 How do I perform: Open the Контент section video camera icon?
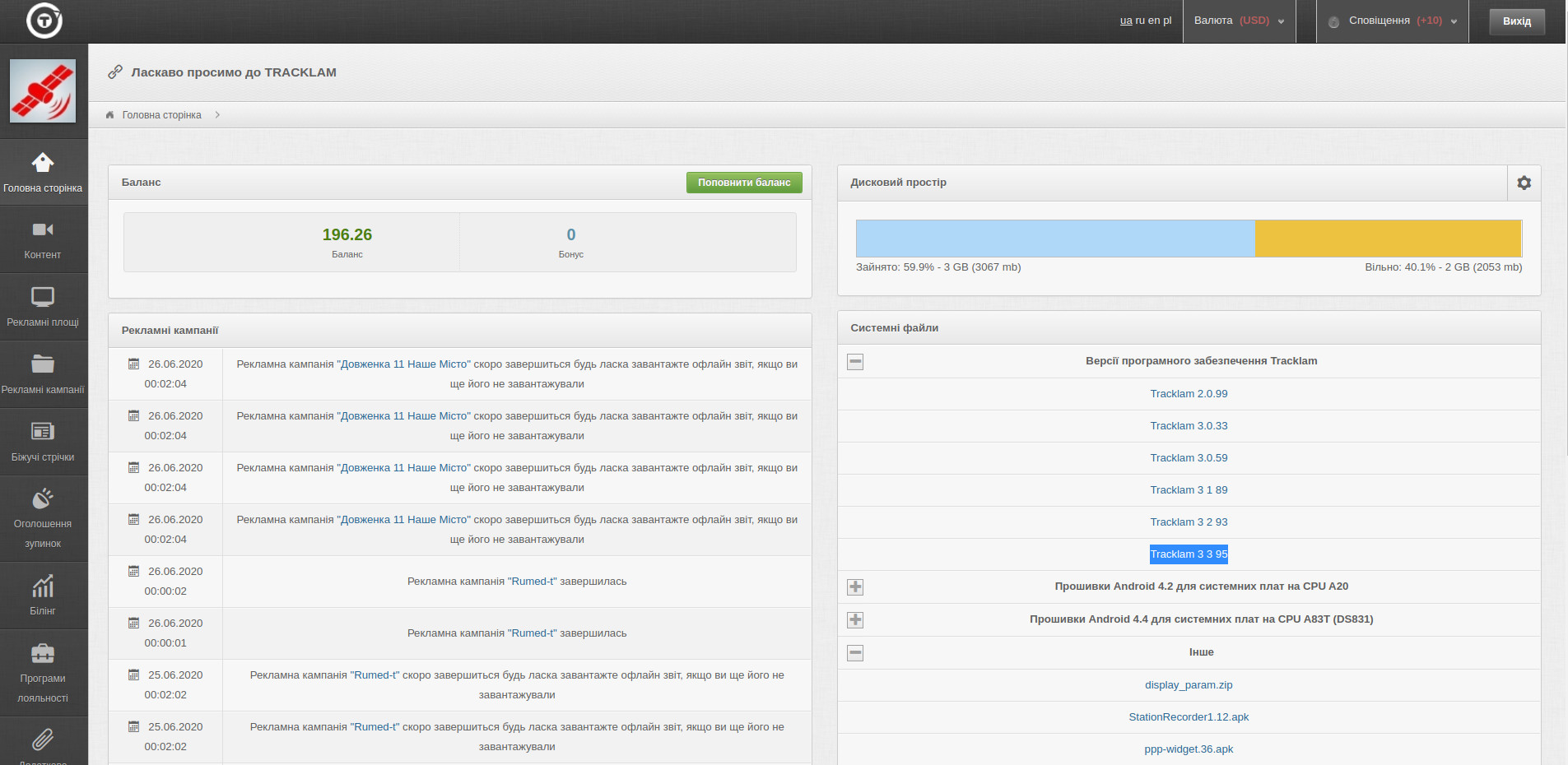tap(43, 230)
